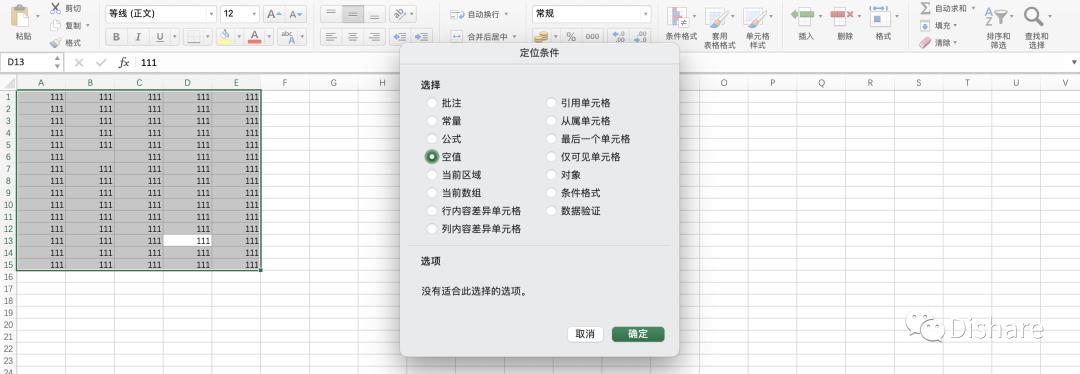
Task: Click the Sort and Filter (排序和筛选) icon
Action: click(x=996, y=17)
